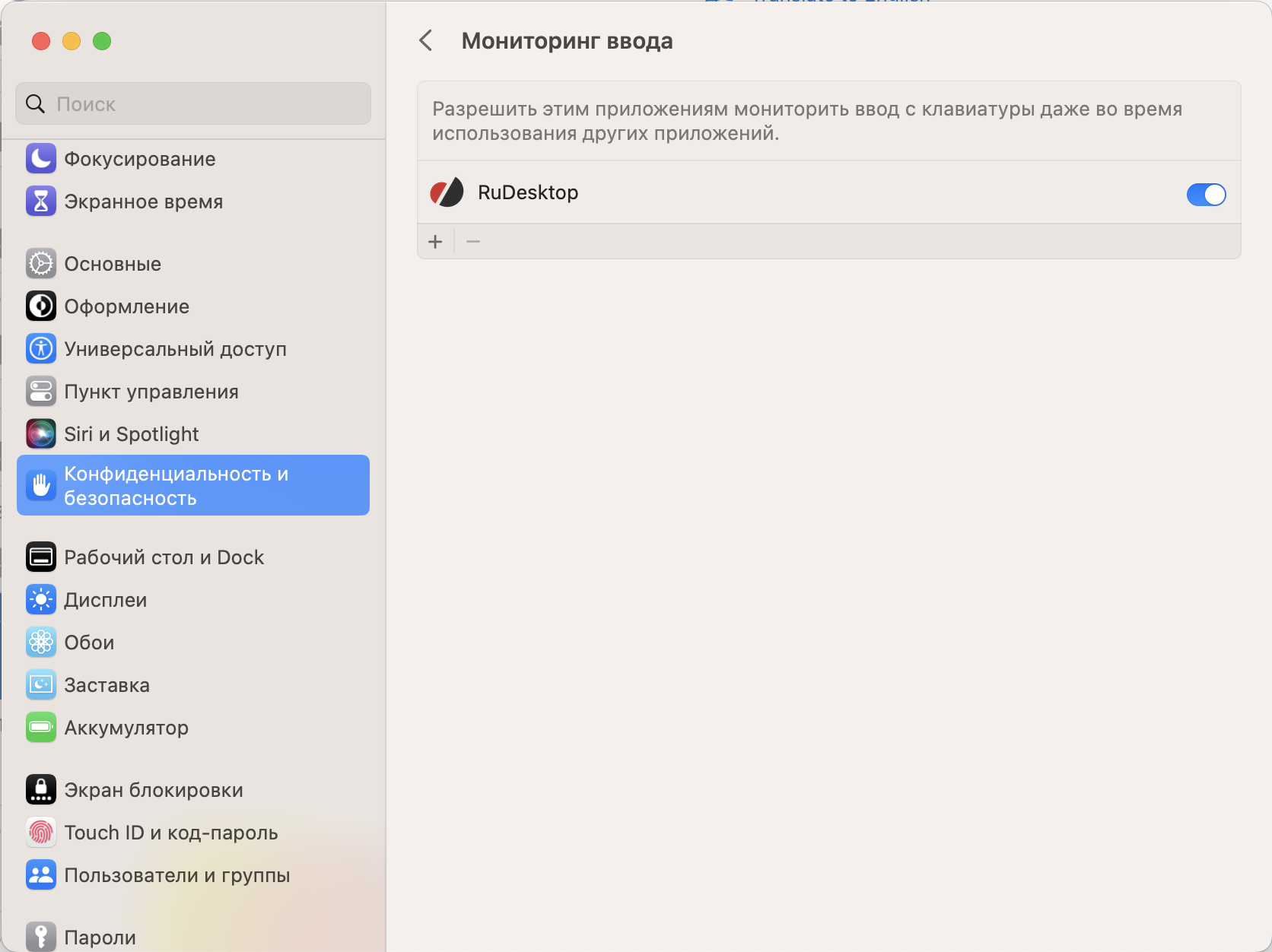Open Оформление settings section
Screen dimensions: 1272x952
(126, 306)
